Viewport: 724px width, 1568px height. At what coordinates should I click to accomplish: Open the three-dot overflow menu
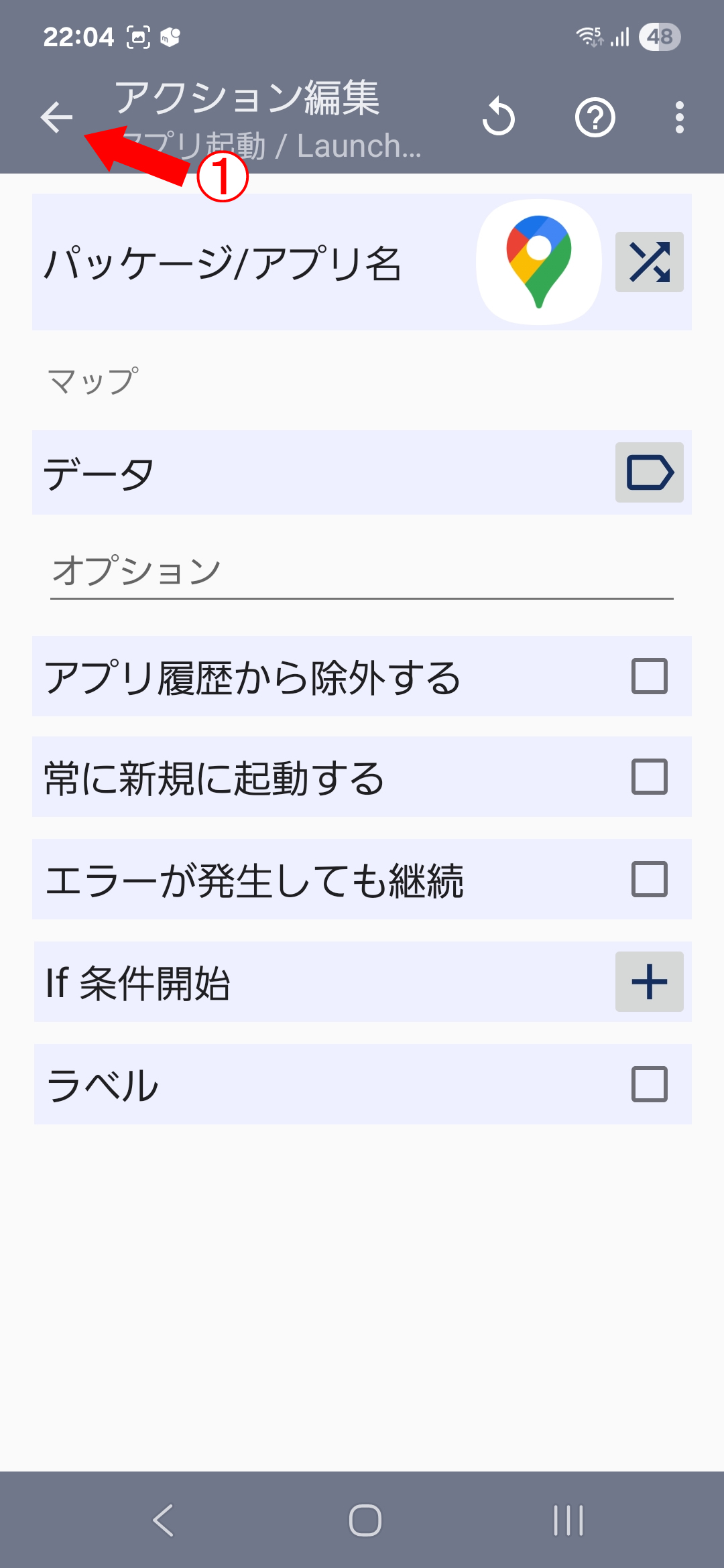coord(679,118)
